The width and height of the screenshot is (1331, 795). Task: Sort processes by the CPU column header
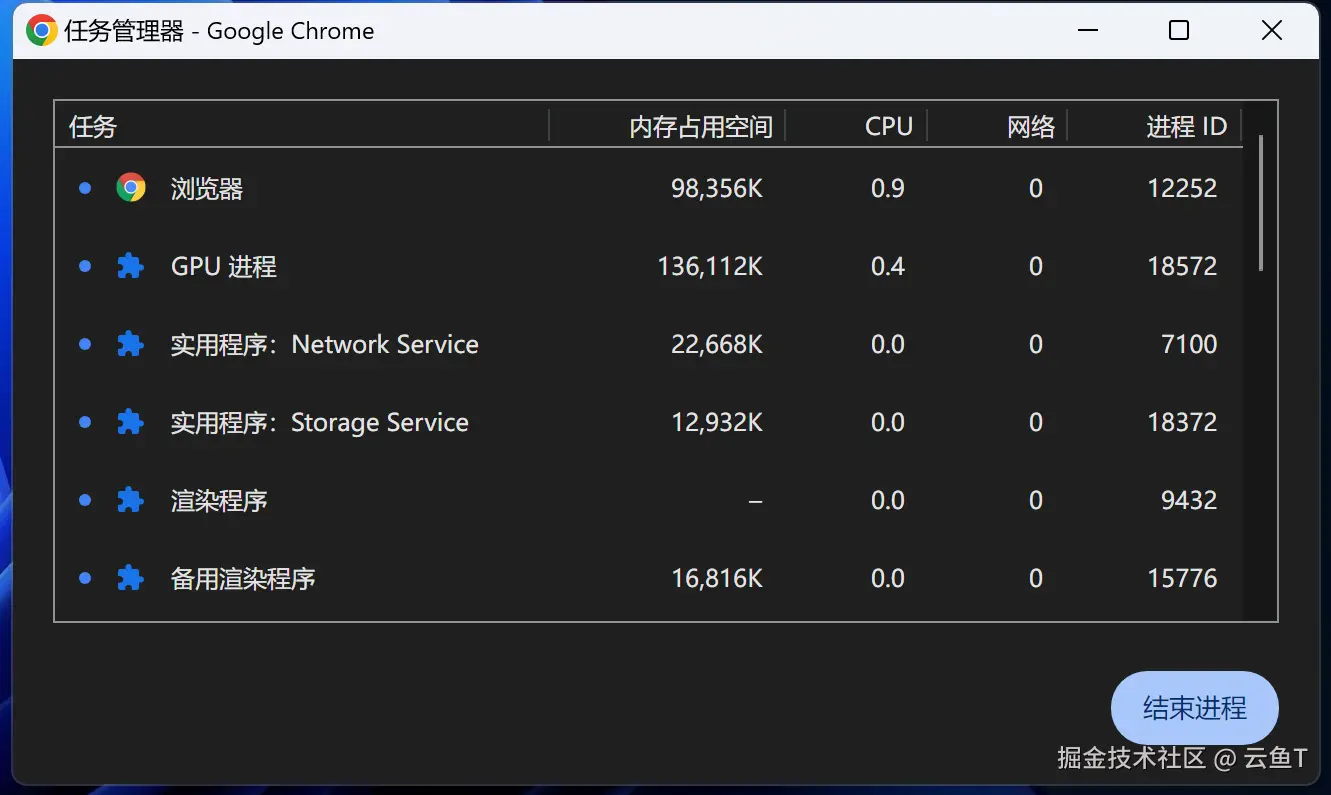(x=888, y=127)
